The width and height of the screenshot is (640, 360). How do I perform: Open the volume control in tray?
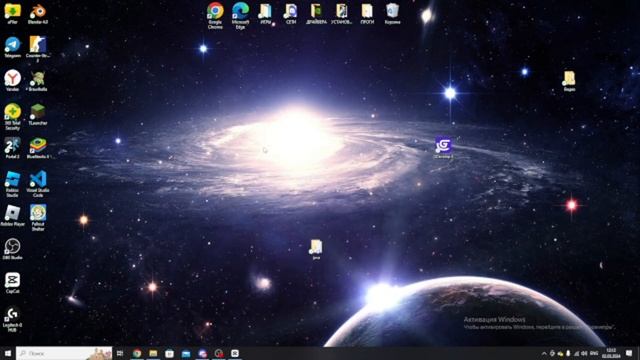point(584,353)
